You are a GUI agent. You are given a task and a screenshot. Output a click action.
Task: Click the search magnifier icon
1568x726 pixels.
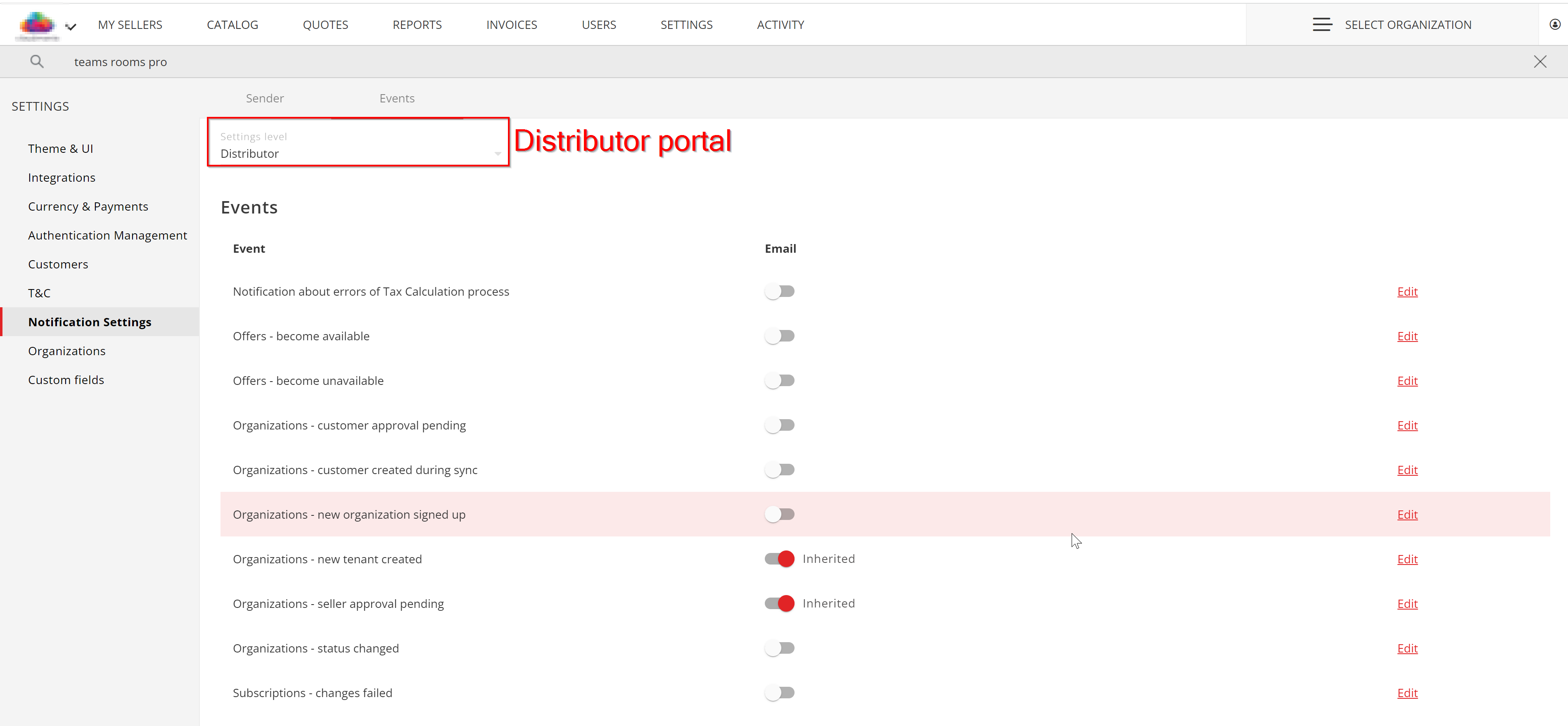pyautogui.click(x=36, y=62)
